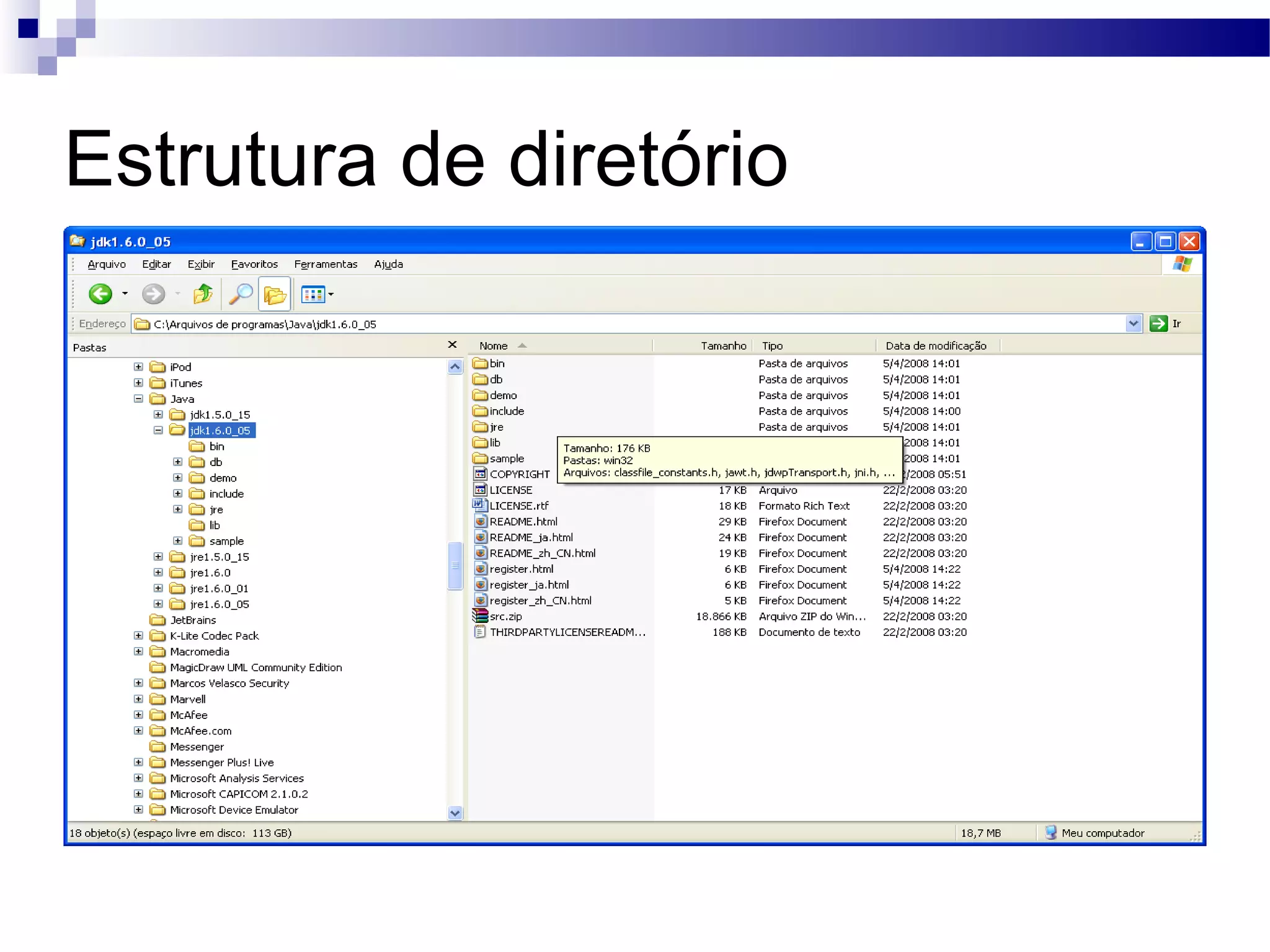Click folder tree scrollbar up arrow
The height and width of the screenshot is (952, 1270).
tap(455, 366)
